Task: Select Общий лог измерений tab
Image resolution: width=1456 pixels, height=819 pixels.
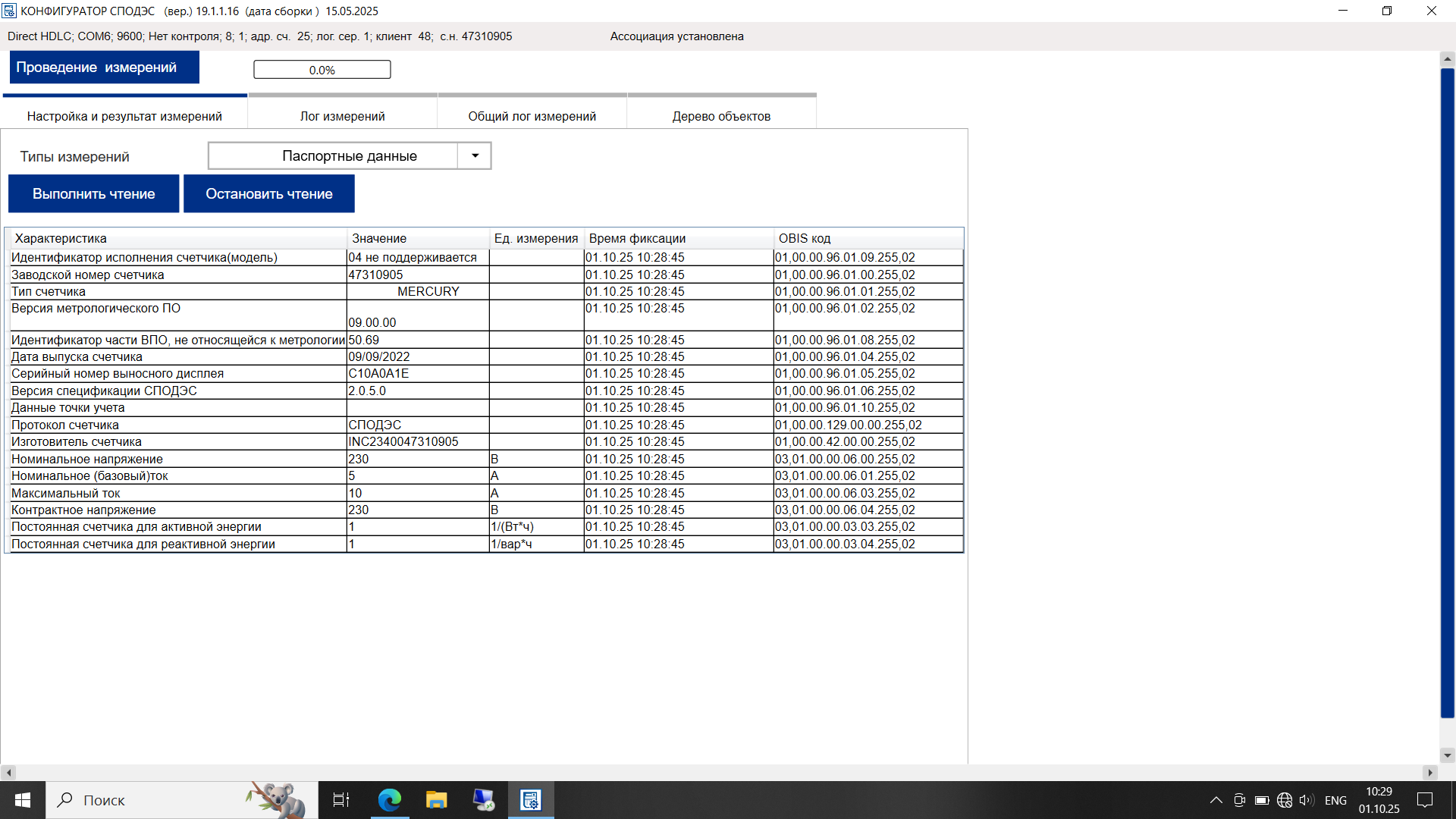Action: (x=532, y=116)
